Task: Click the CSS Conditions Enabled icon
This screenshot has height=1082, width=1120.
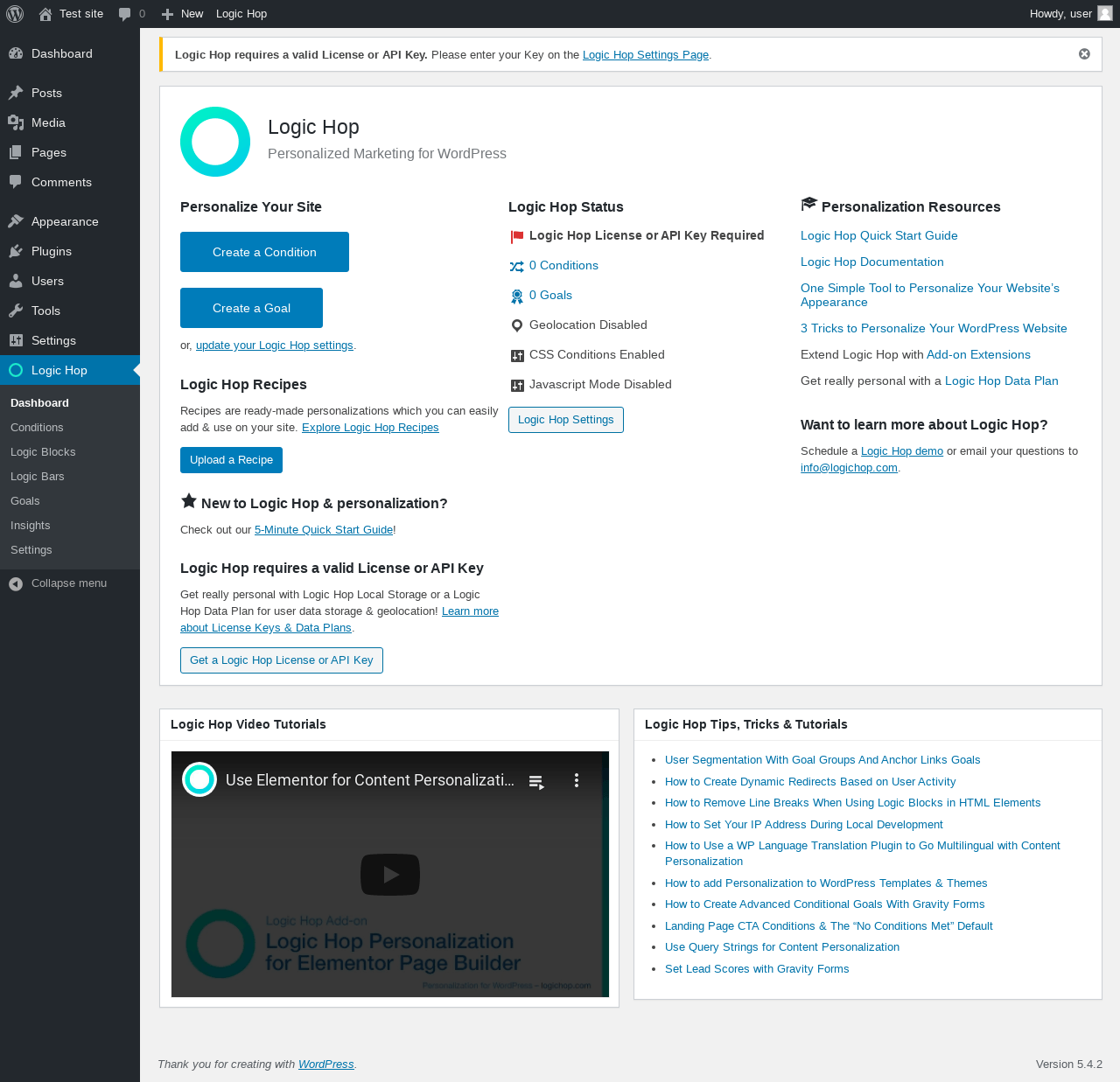Action: tap(517, 356)
